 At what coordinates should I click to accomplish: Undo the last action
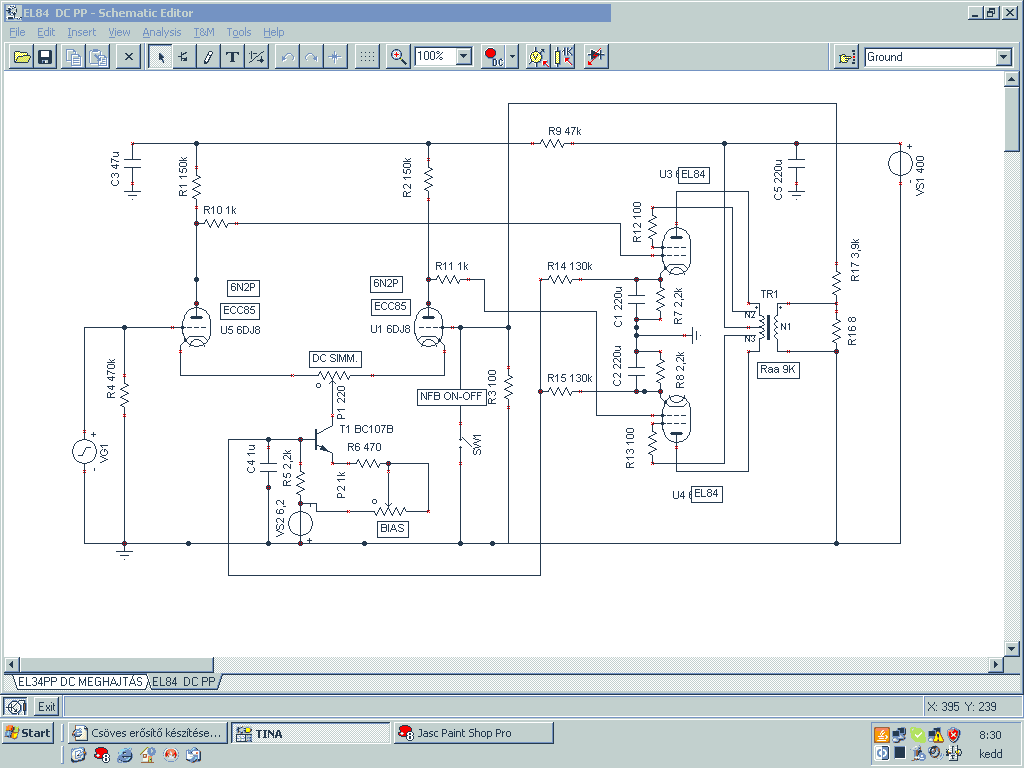coord(287,57)
